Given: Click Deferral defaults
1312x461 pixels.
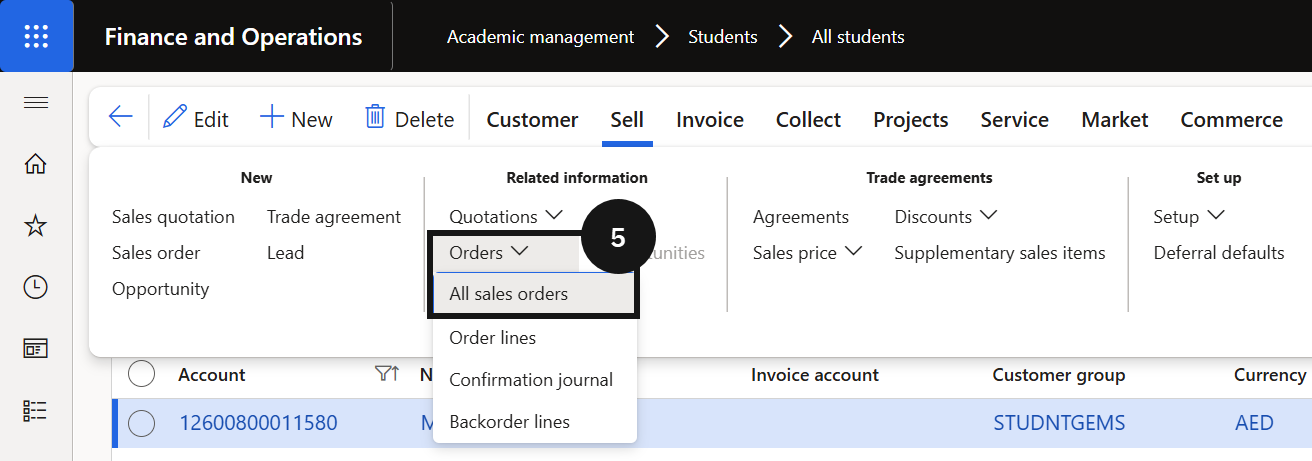Looking at the screenshot, I should pyautogui.click(x=1218, y=253).
